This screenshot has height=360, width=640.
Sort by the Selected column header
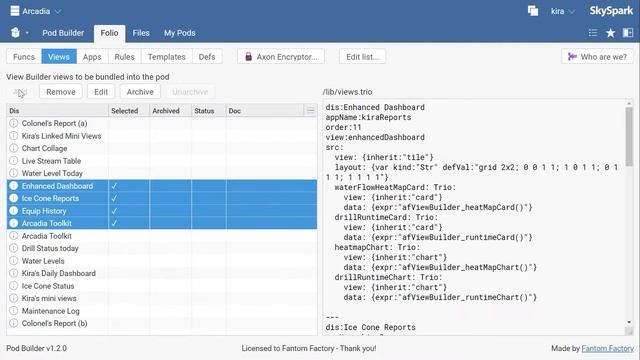129,111
